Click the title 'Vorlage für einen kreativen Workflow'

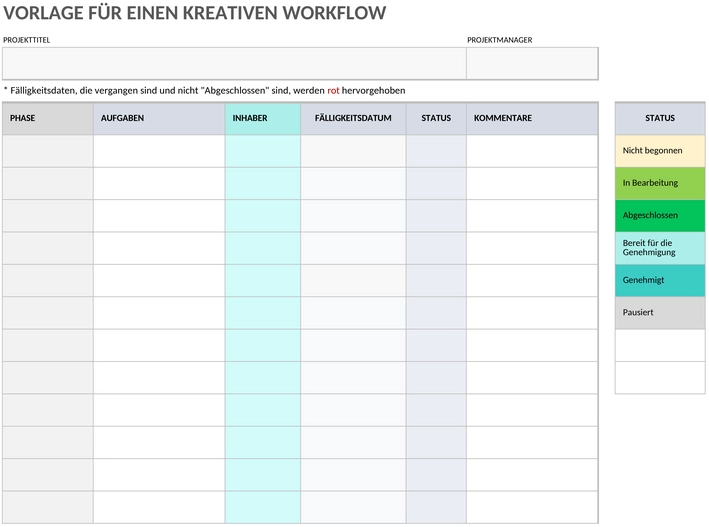click(194, 13)
